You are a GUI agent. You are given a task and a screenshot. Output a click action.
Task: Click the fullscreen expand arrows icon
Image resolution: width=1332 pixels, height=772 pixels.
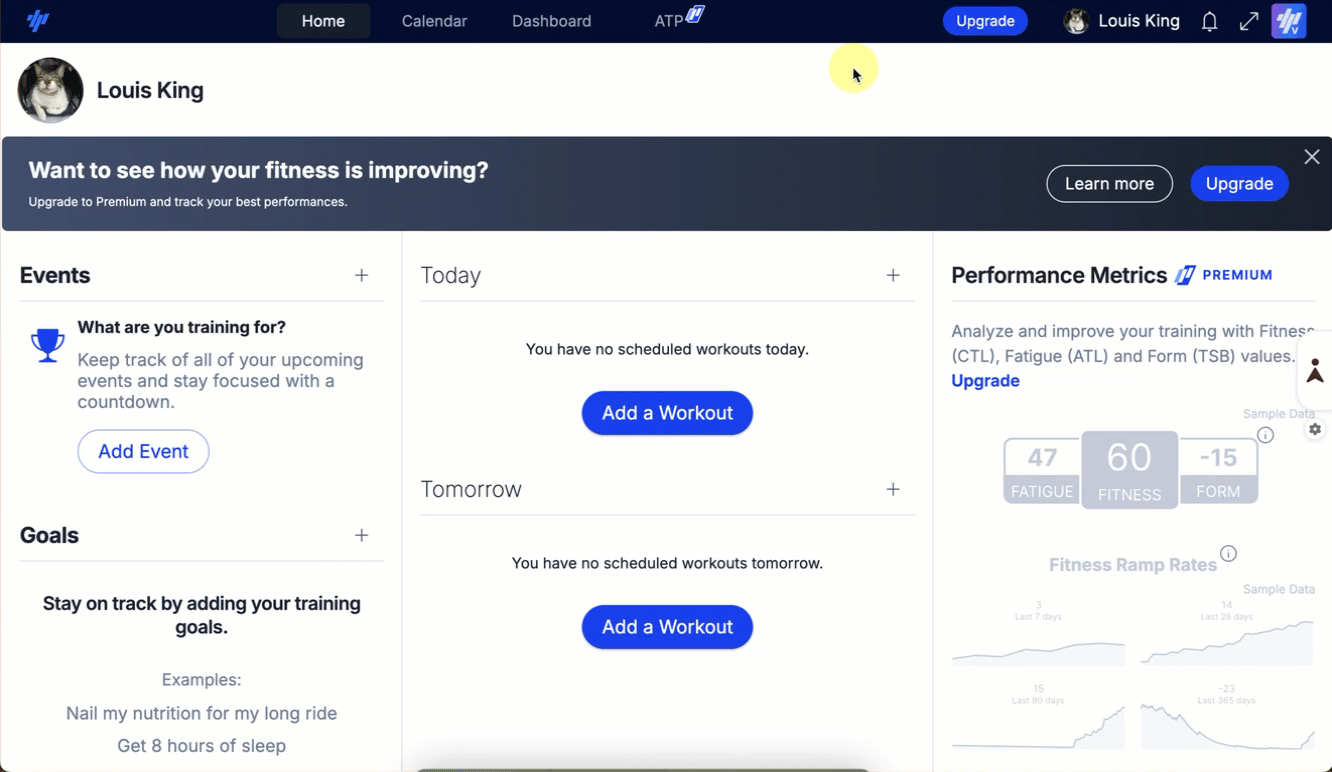click(1249, 21)
